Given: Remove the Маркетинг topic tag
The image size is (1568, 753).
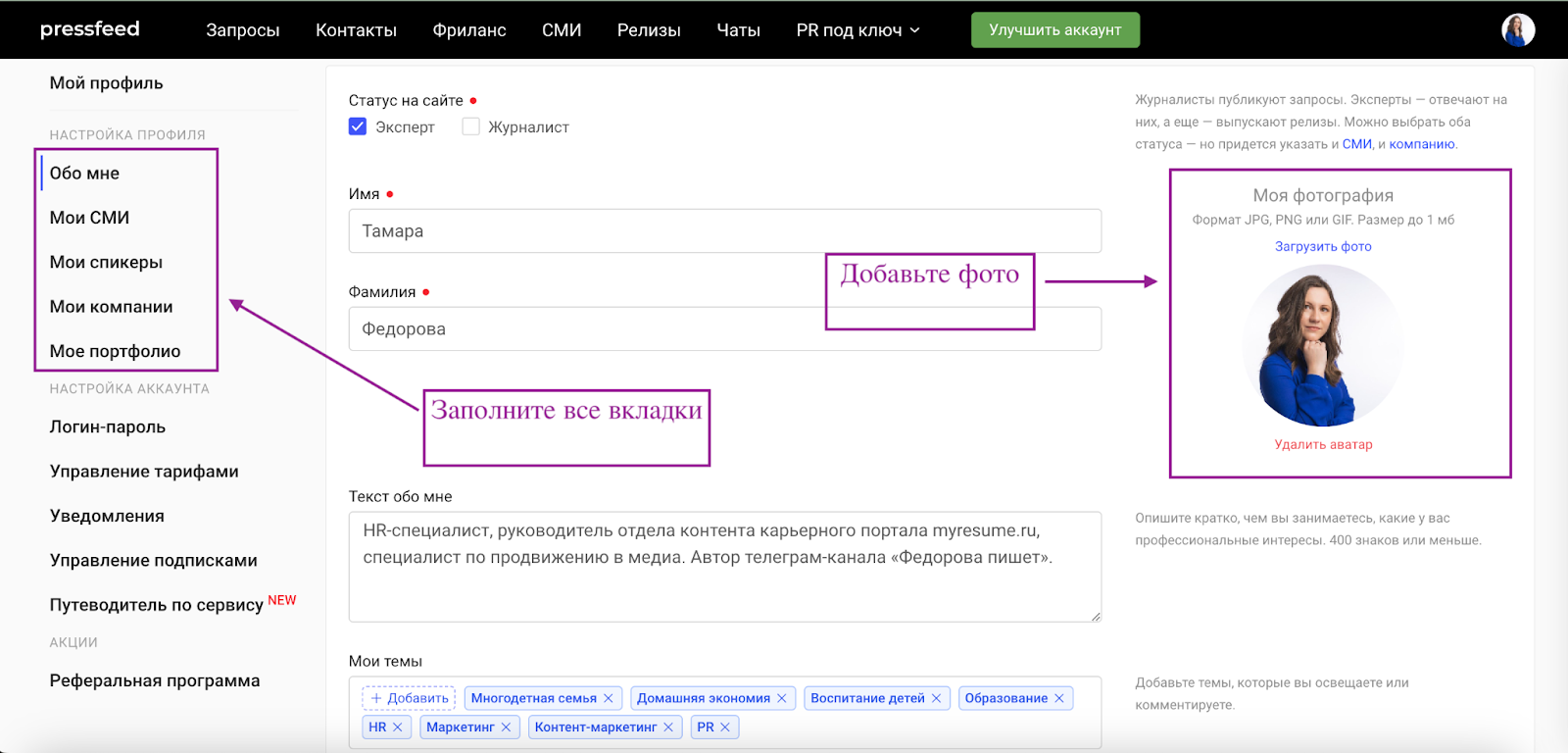Looking at the screenshot, I should click(507, 728).
